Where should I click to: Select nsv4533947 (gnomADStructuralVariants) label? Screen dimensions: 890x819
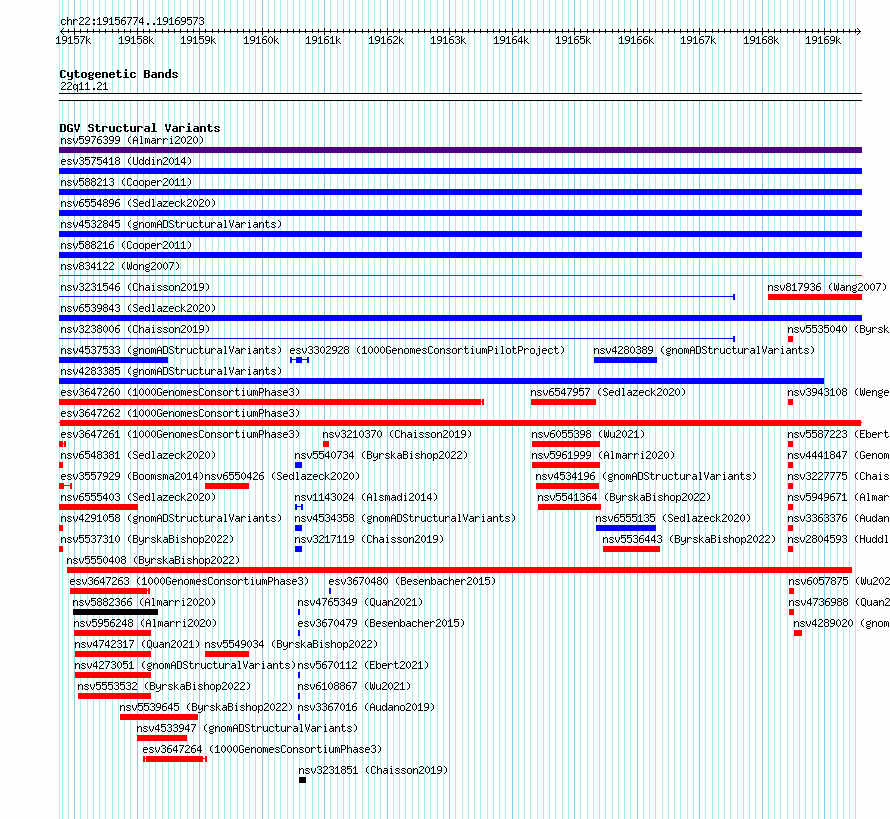(x=247, y=728)
